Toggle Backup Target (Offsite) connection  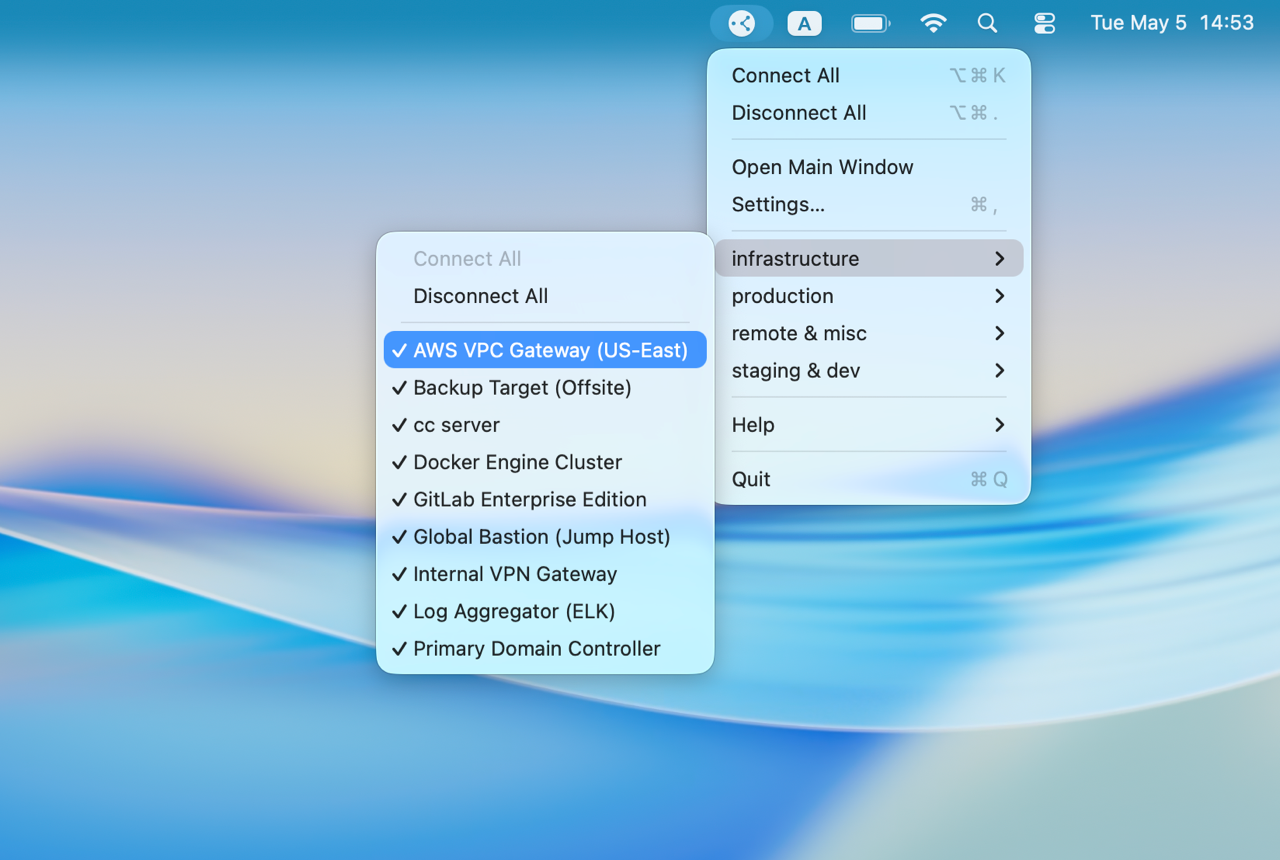point(545,388)
